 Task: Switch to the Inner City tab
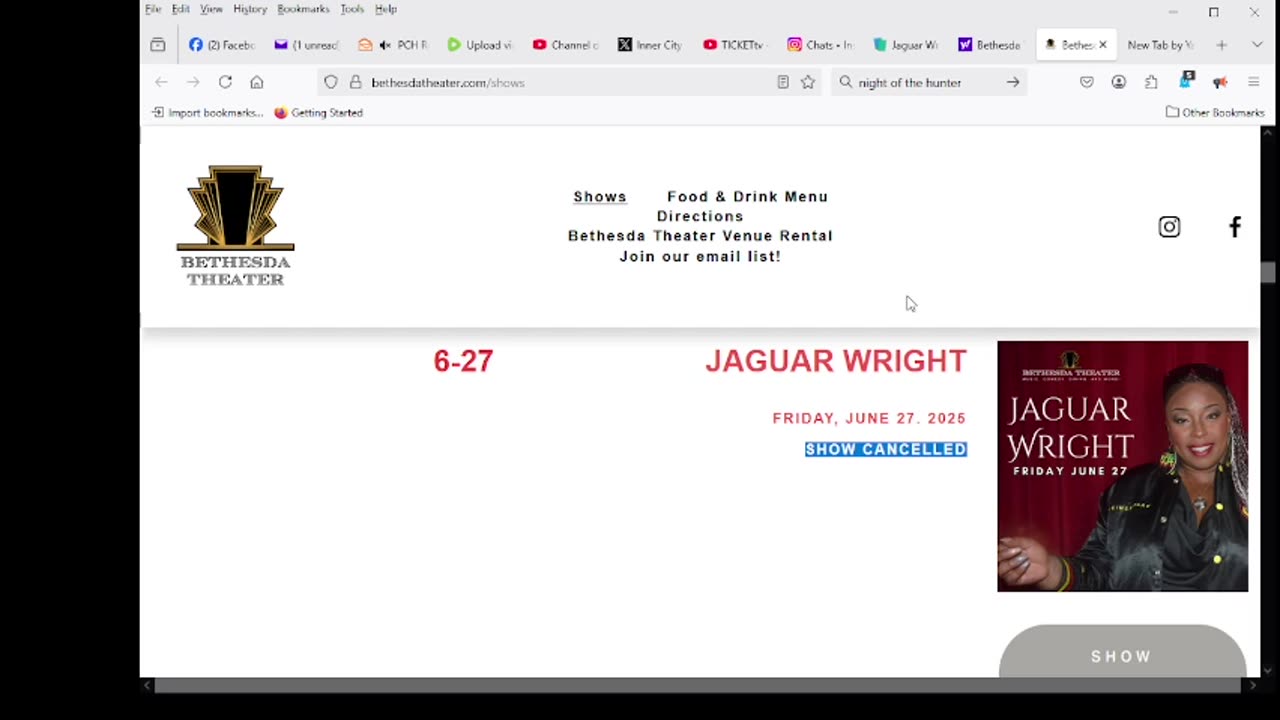651,45
